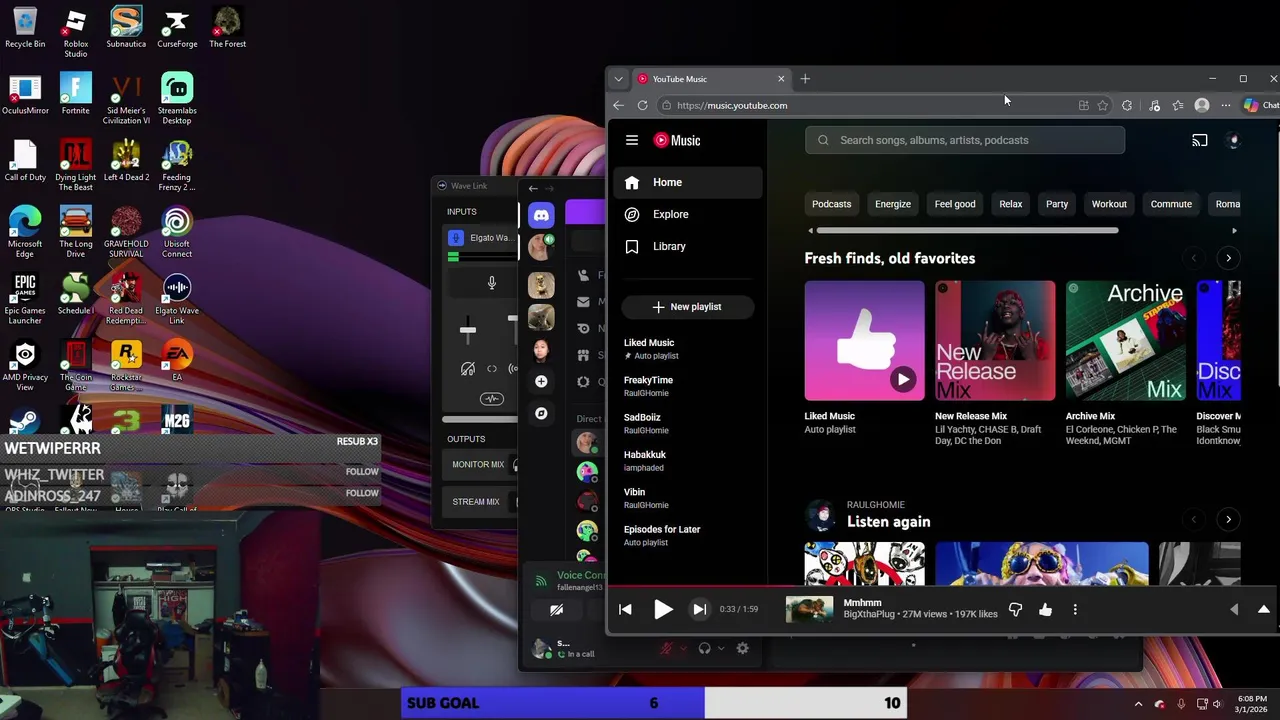Open the Habakkuk playlist
Image resolution: width=1280 pixels, height=720 pixels.
pyautogui.click(x=688, y=460)
